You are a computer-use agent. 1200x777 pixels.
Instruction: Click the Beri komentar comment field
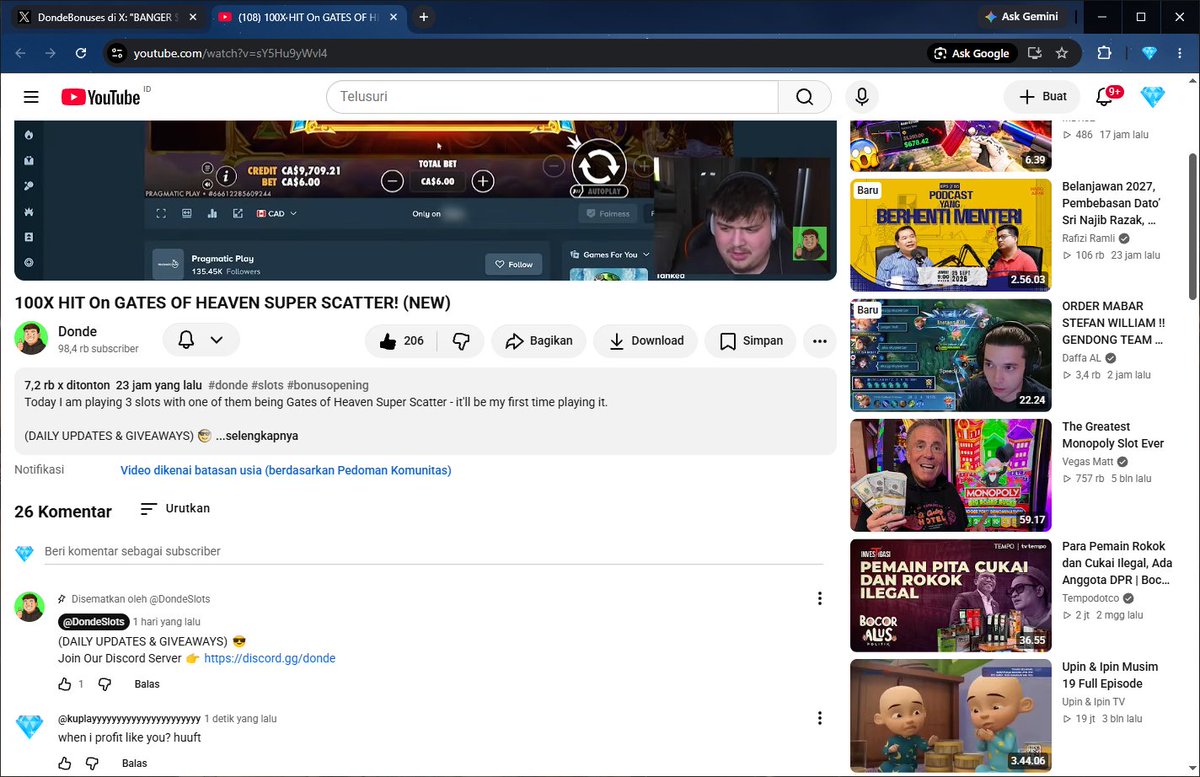[x=433, y=551]
